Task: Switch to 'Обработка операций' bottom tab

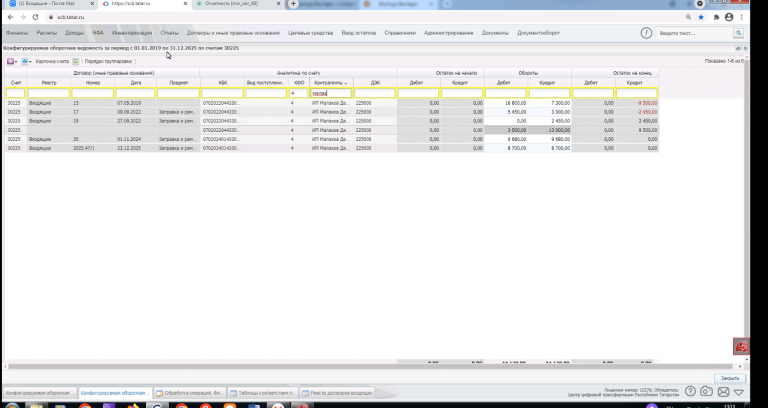Action: coord(190,393)
